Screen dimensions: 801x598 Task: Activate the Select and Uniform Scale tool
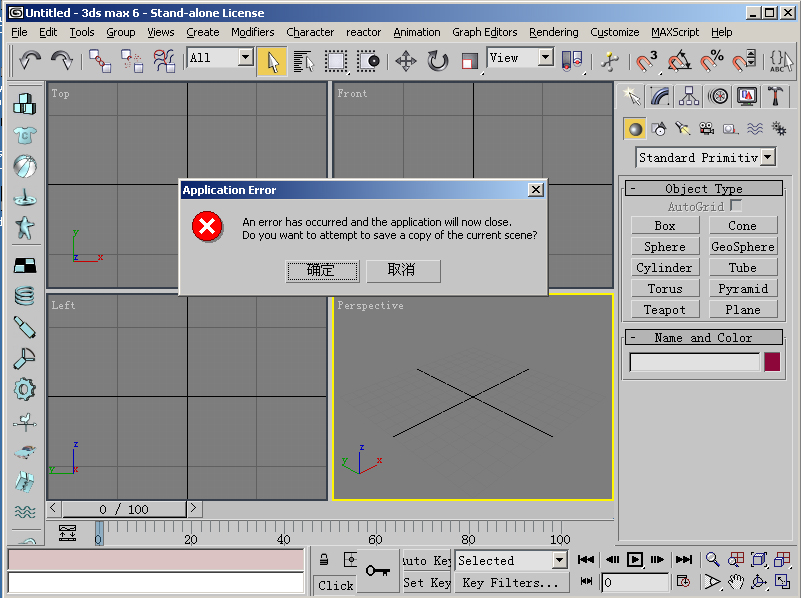coord(469,61)
